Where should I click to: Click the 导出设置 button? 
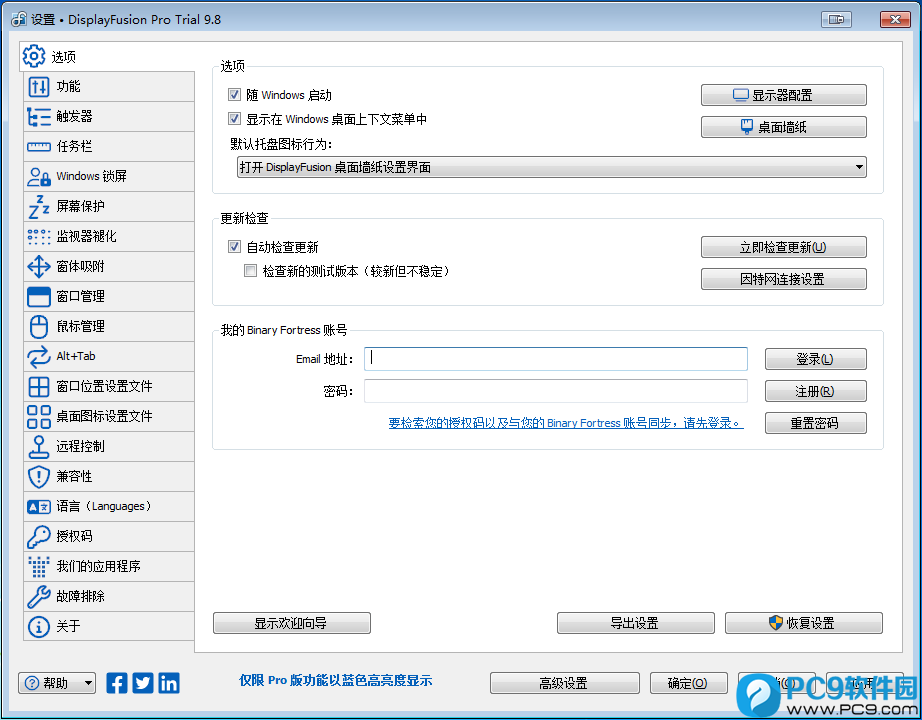coord(636,623)
